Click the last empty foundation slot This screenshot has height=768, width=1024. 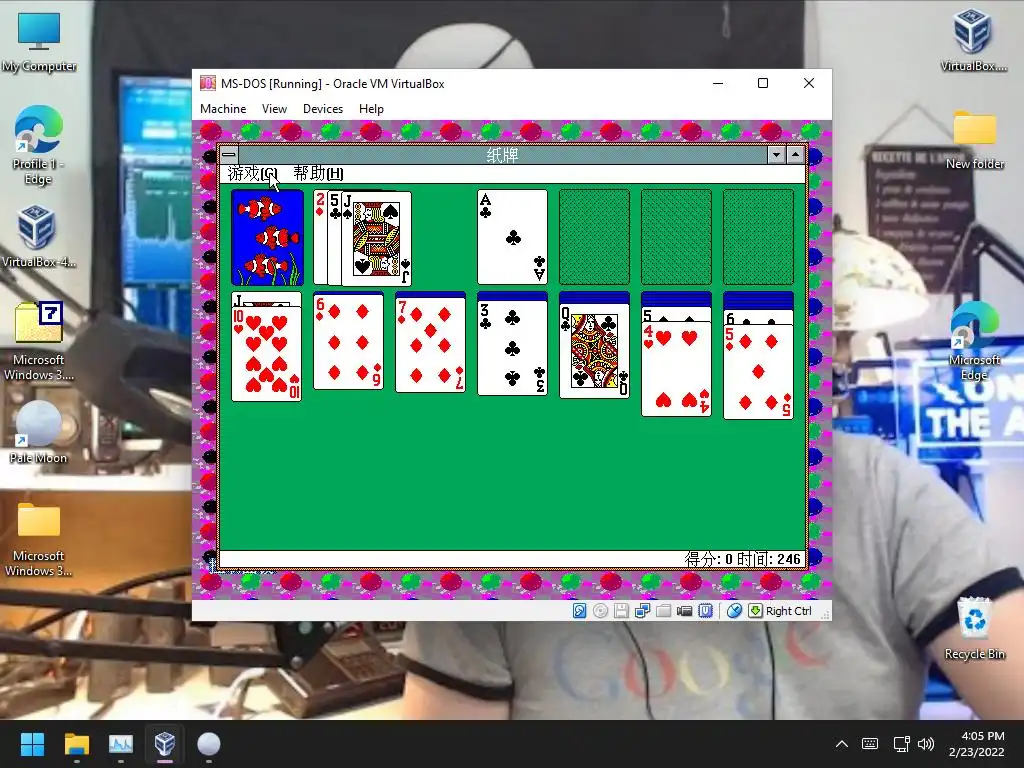click(758, 237)
